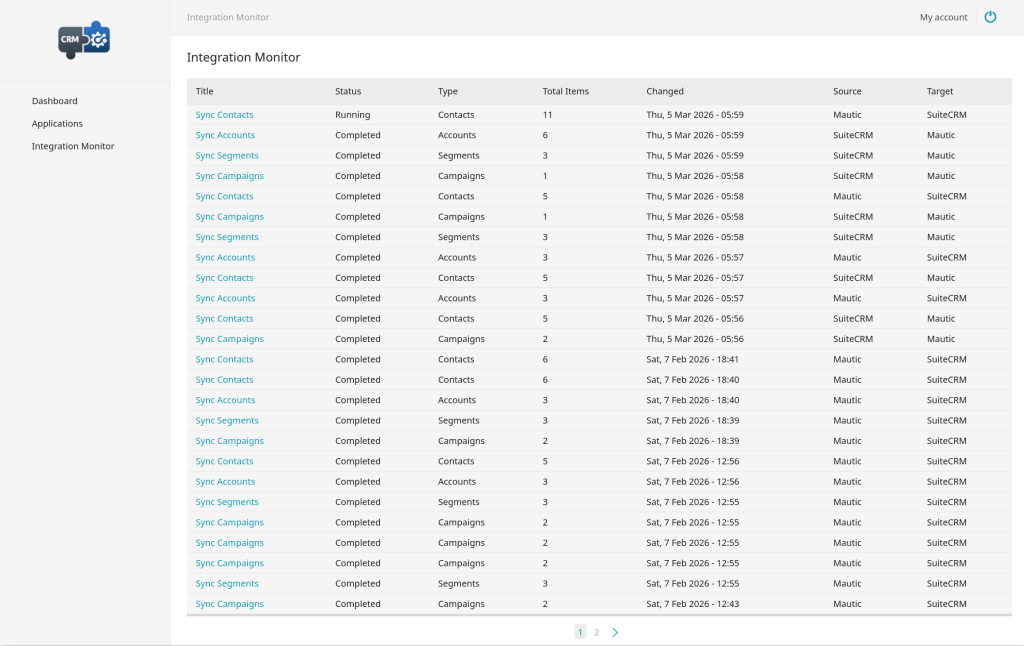Open Sync Contacts changed at 18:41

coord(224,359)
